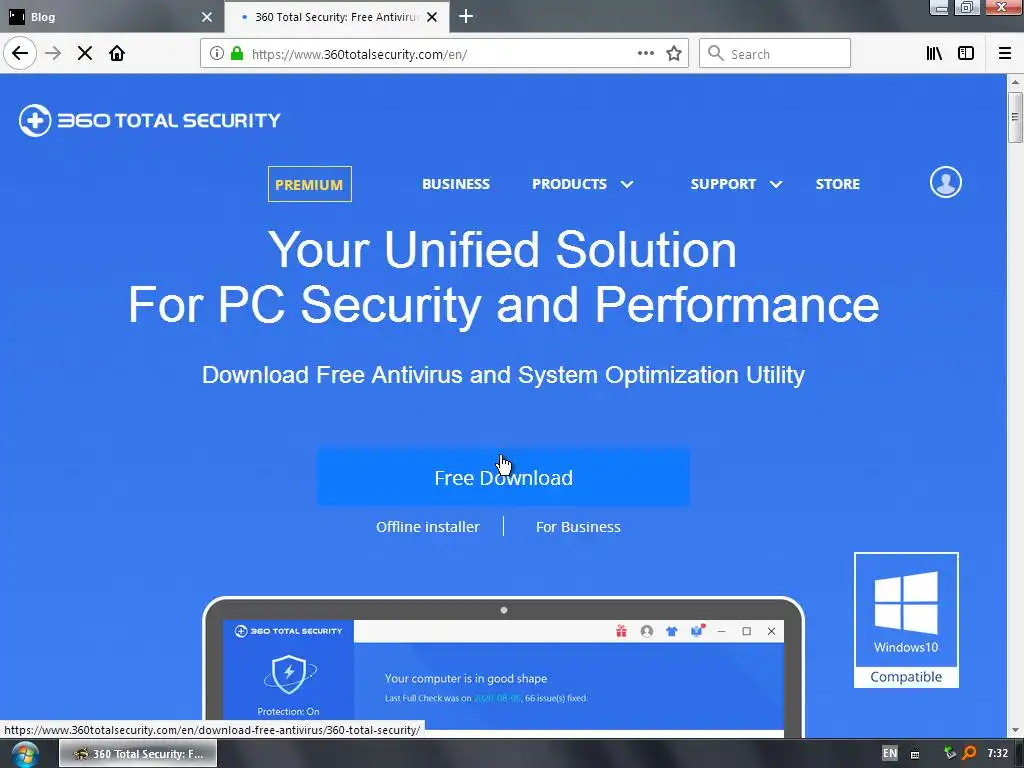Stop page loading with the X button
This screenshot has width=1024, height=768.
[85, 54]
